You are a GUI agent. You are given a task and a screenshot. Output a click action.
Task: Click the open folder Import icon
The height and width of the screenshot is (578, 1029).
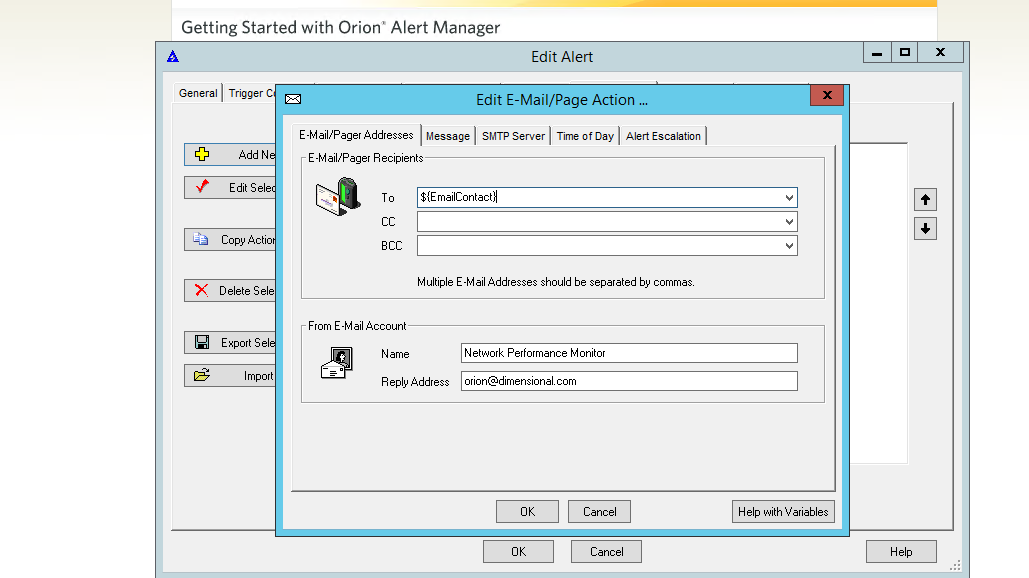pyautogui.click(x=201, y=375)
